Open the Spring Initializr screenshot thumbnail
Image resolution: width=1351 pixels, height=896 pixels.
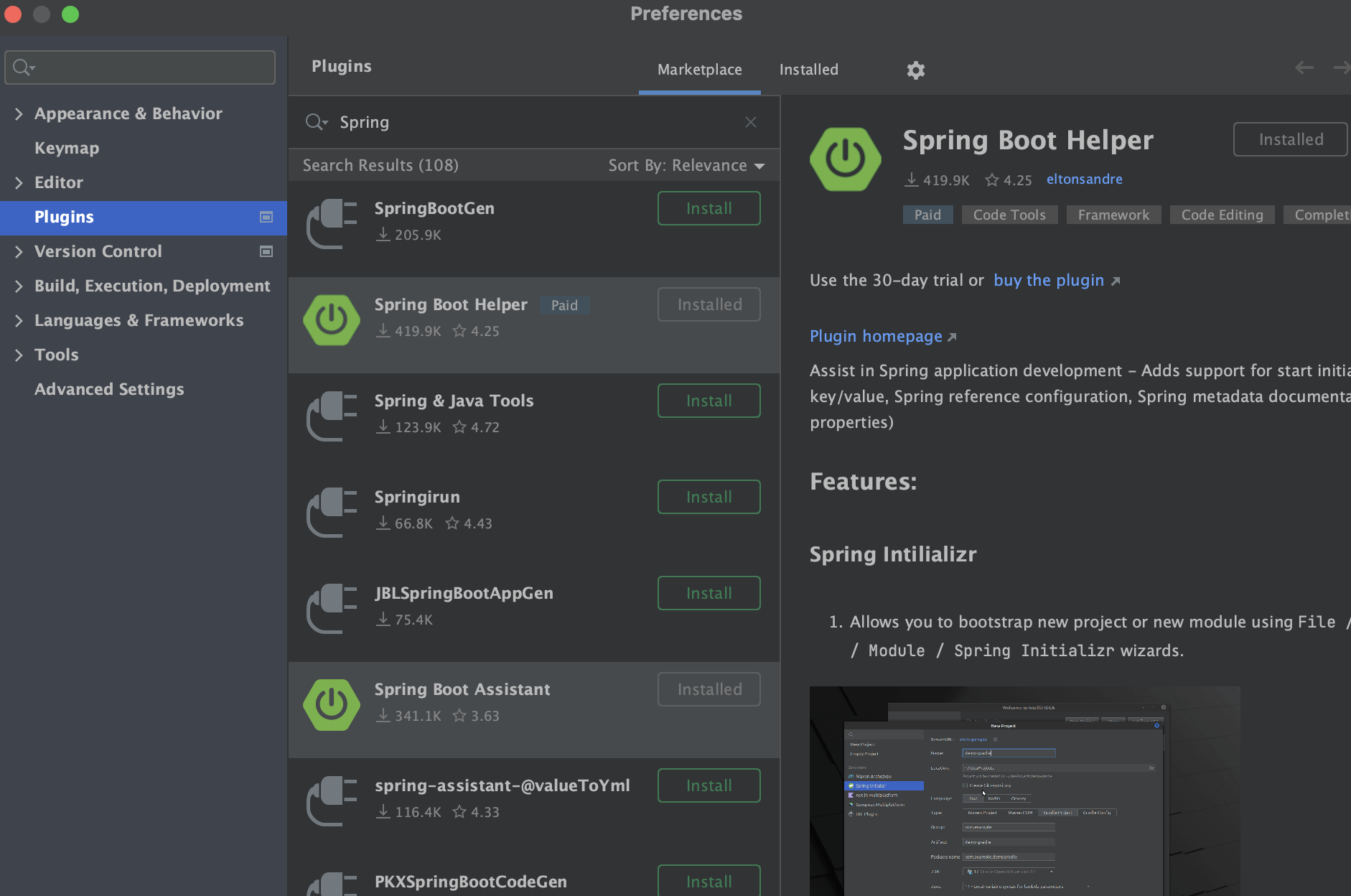tap(1024, 790)
